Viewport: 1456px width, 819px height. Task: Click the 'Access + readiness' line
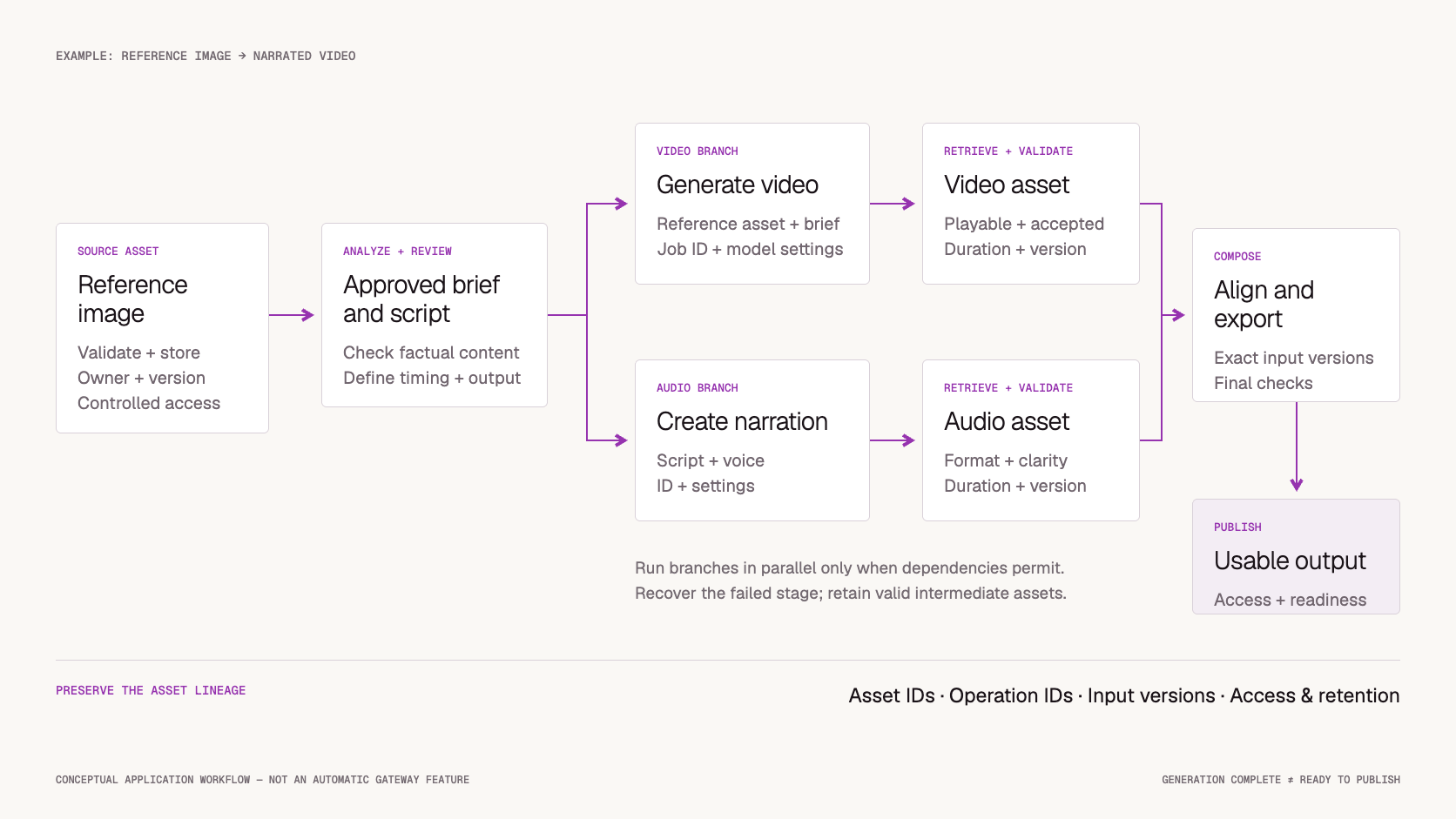[1291, 600]
